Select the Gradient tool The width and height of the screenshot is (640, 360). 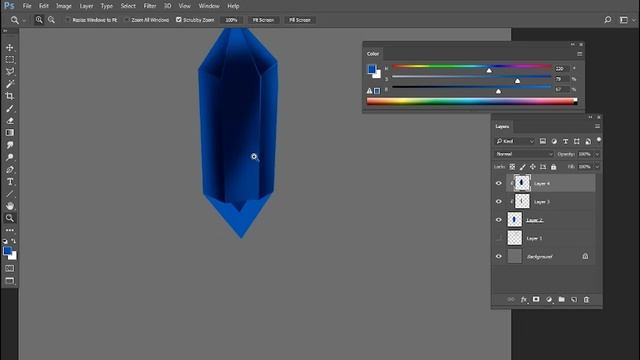(10, 133)
